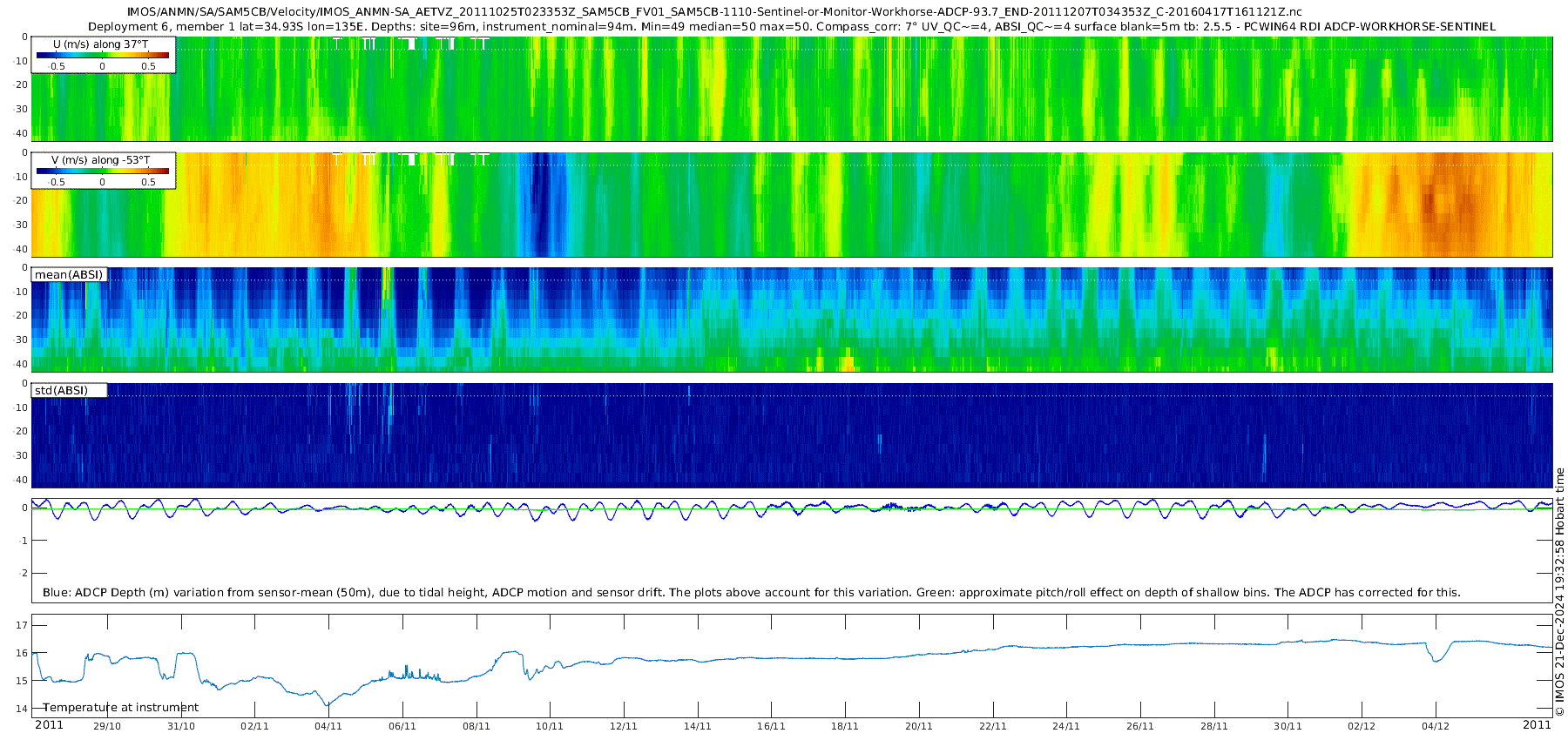Click the 22/11 date tick label
This screenshot has height=740, width=1568.
click(992, 726)
